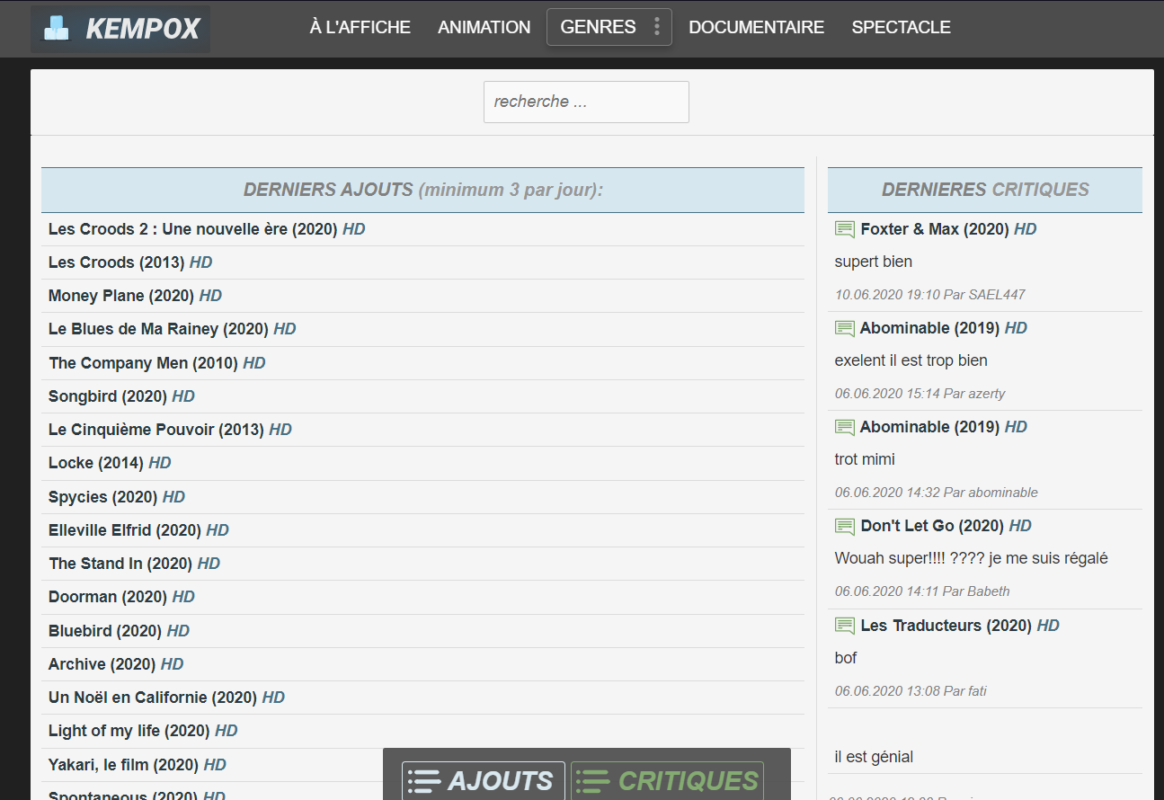Click the 'trot mimi' review text
This screenshot has width=1164, height=800.
tap(865, 459)
